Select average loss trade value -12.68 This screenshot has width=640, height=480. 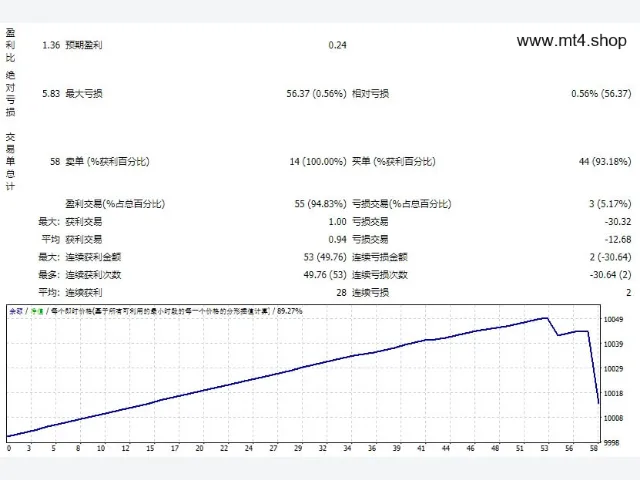[618, 239]
